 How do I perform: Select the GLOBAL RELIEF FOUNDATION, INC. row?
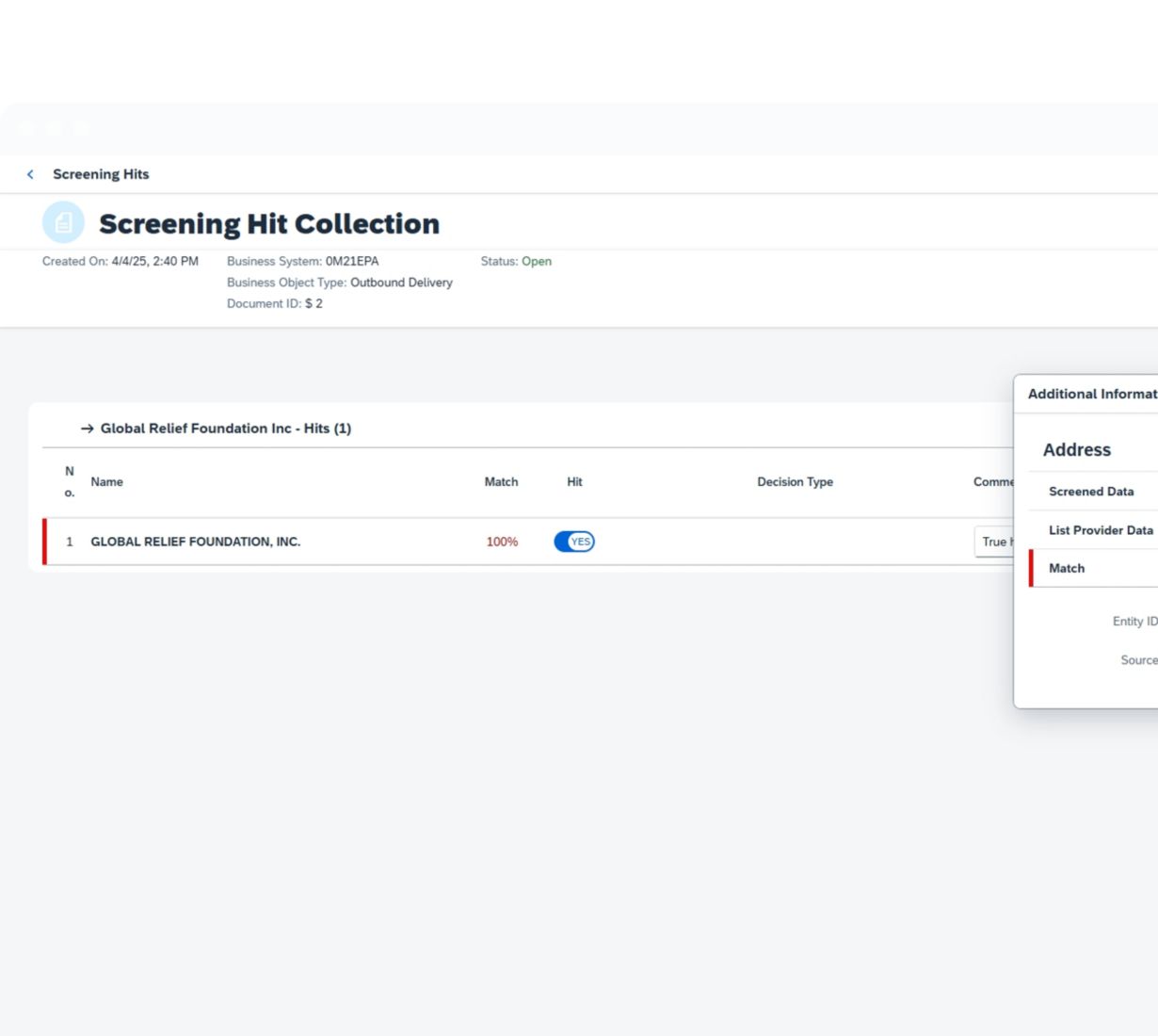tap(195, 542)
